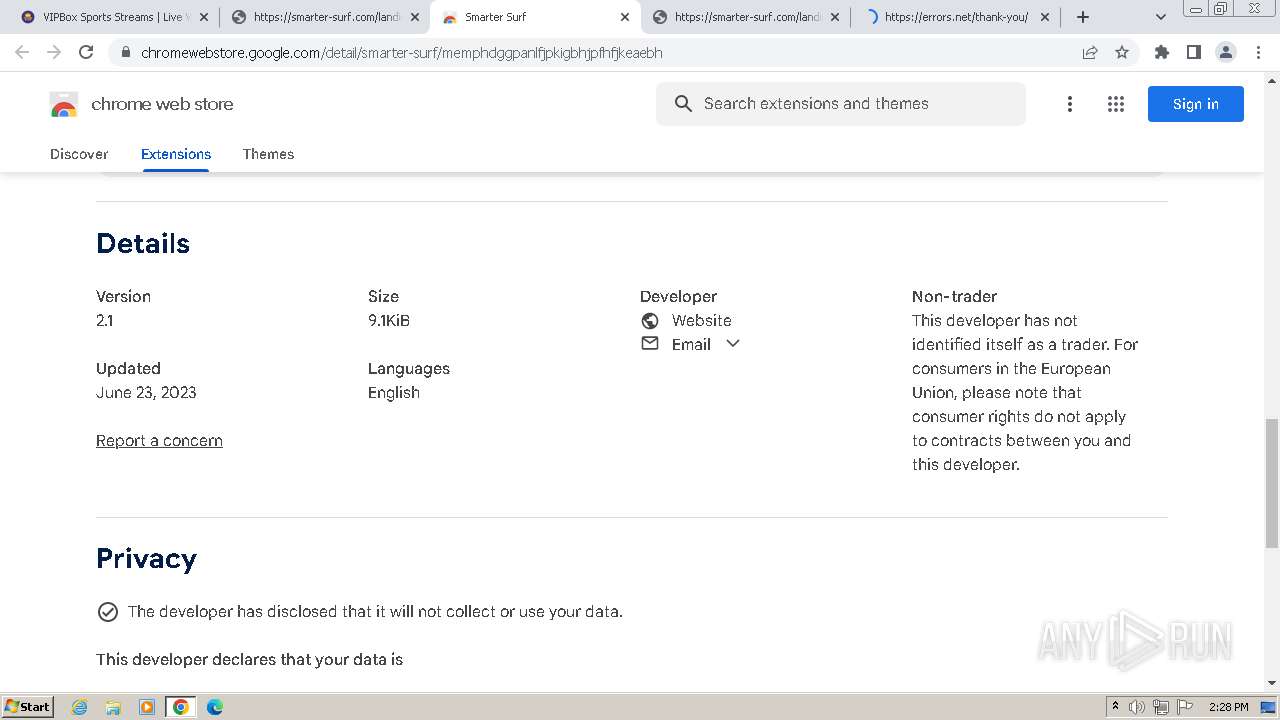Click the taskbar clock showing 2:28 PM
The height and width of the screenshot is (720, 1280).
pyautogui.click(x=1228, y=707)
